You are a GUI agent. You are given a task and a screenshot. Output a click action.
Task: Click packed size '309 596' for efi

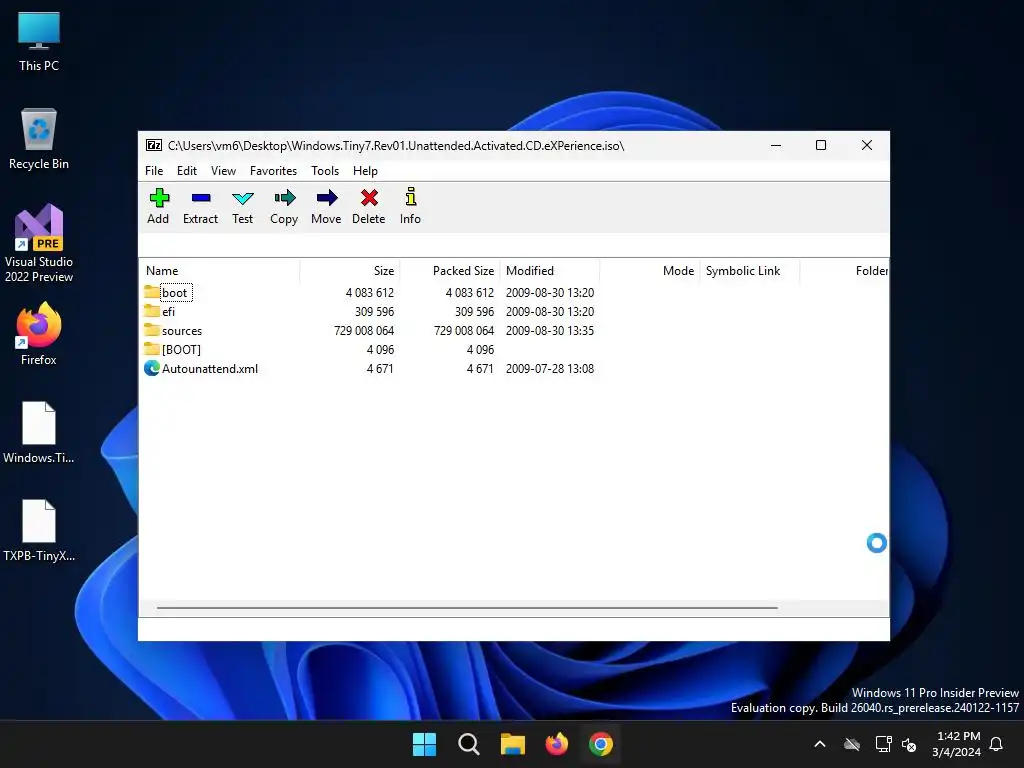474,312
